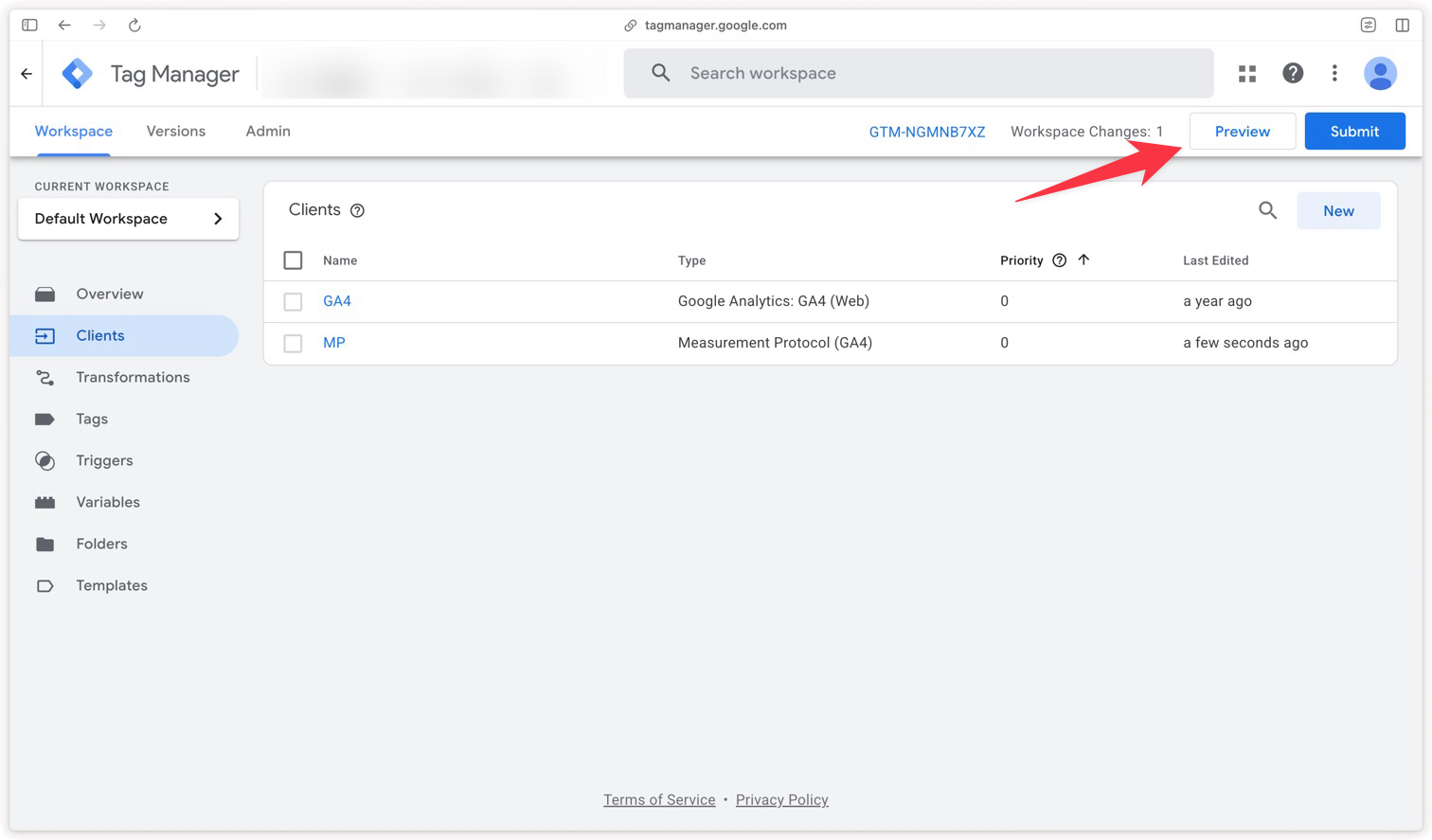Click the Google Analytics: GA4 (Web) cell

coord(774,301)
